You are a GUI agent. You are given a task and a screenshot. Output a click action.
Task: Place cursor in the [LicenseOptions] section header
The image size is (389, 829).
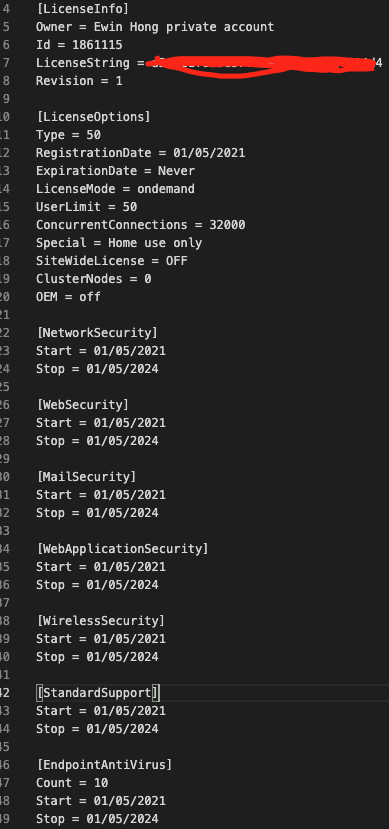click(x=94, y=117)
